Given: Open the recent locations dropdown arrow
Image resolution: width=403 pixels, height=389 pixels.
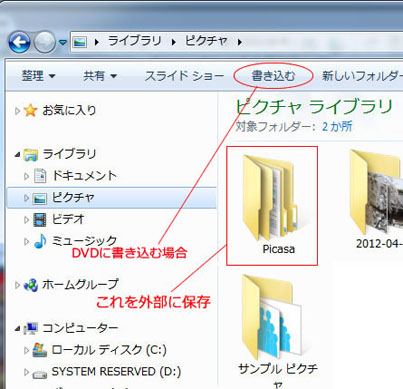Looking at the screenshot, I should click(x=63, y=43).
